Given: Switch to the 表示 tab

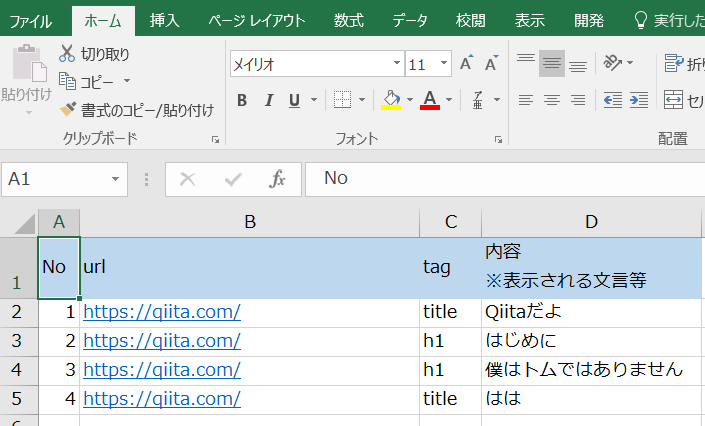Looking at the screenshot, I should (530, 21).
